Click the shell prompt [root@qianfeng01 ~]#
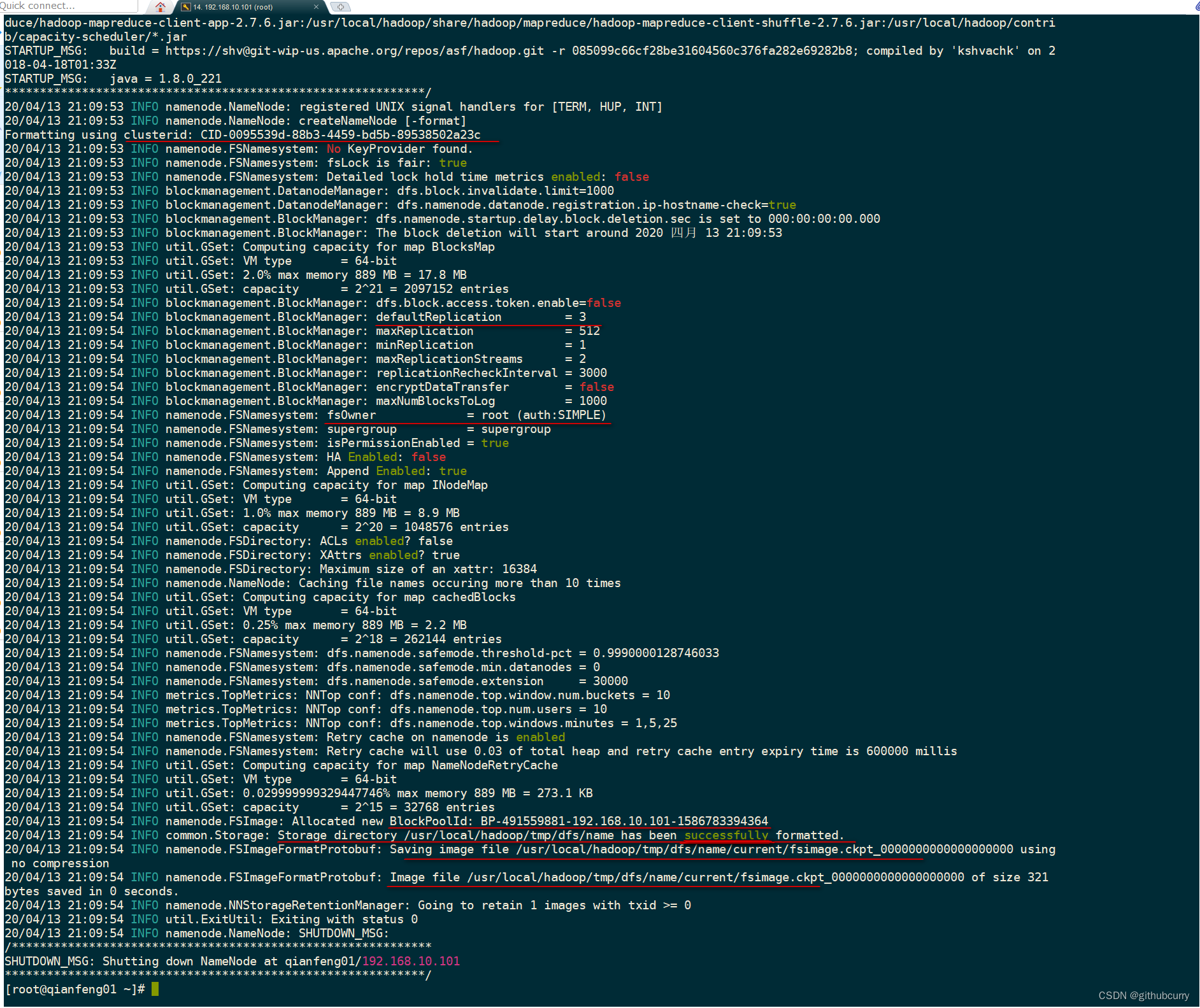 75,990
